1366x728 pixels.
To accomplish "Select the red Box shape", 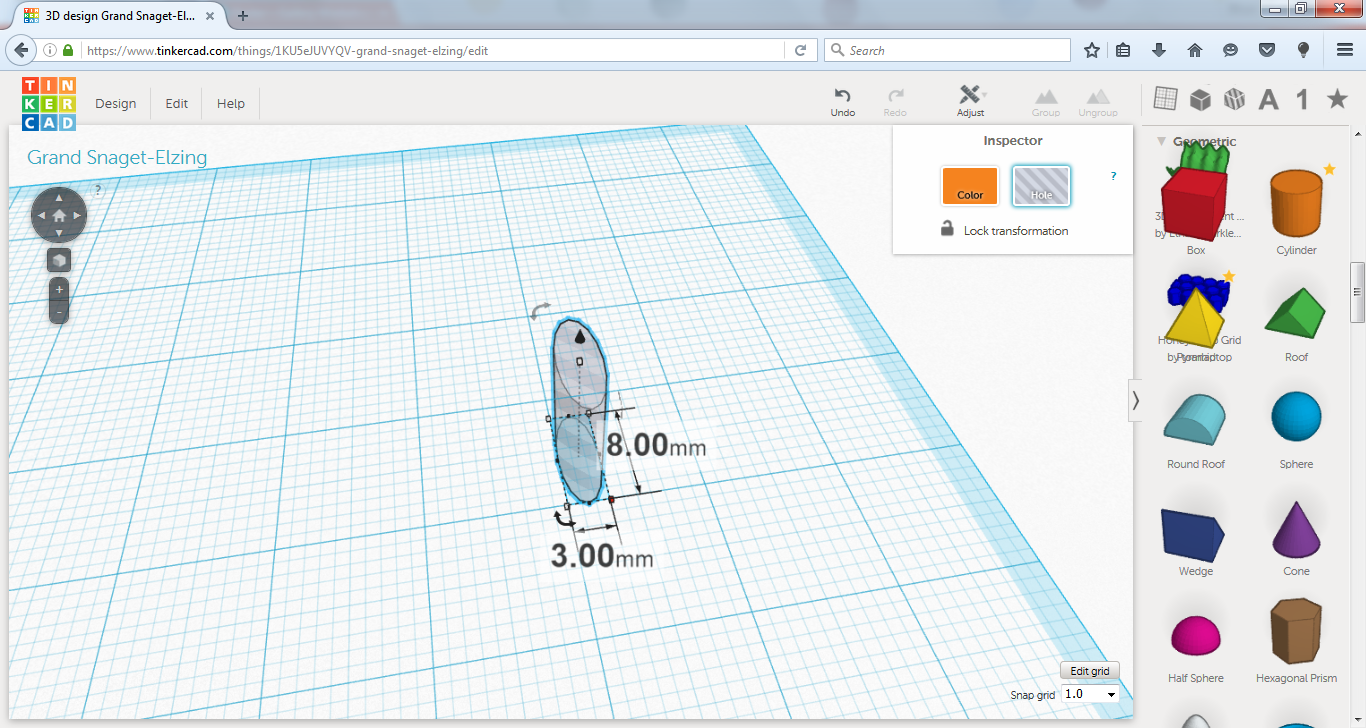I will click(1196, 205).
